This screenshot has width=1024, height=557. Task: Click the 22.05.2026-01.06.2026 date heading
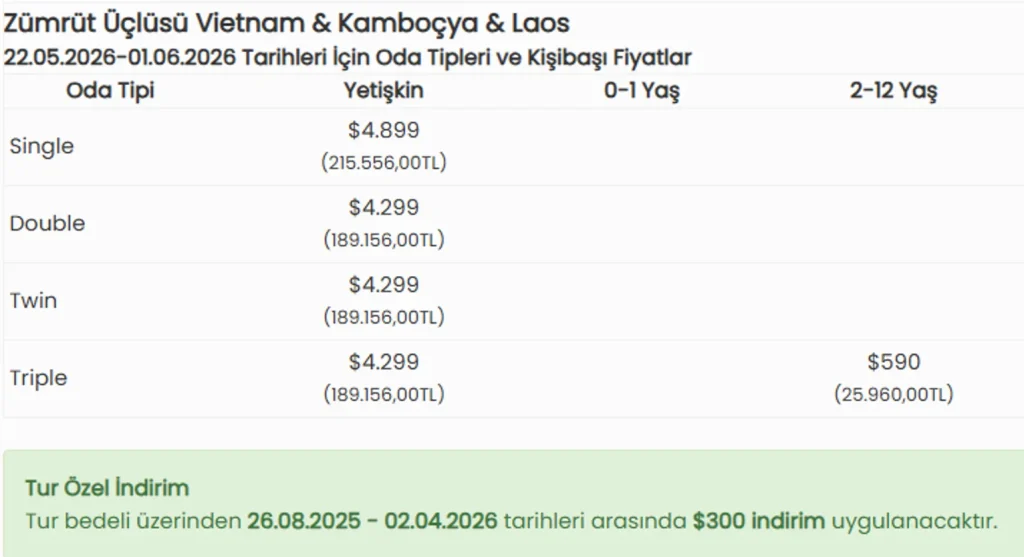[347, 57]
